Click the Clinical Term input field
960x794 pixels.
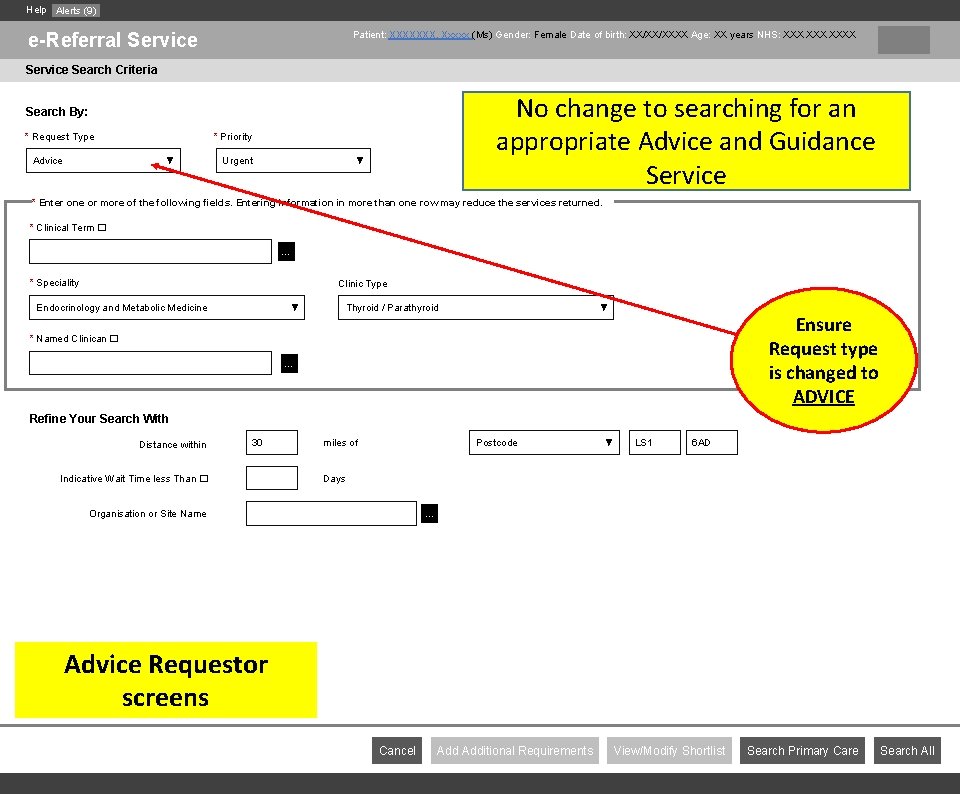tap(151, 252)
